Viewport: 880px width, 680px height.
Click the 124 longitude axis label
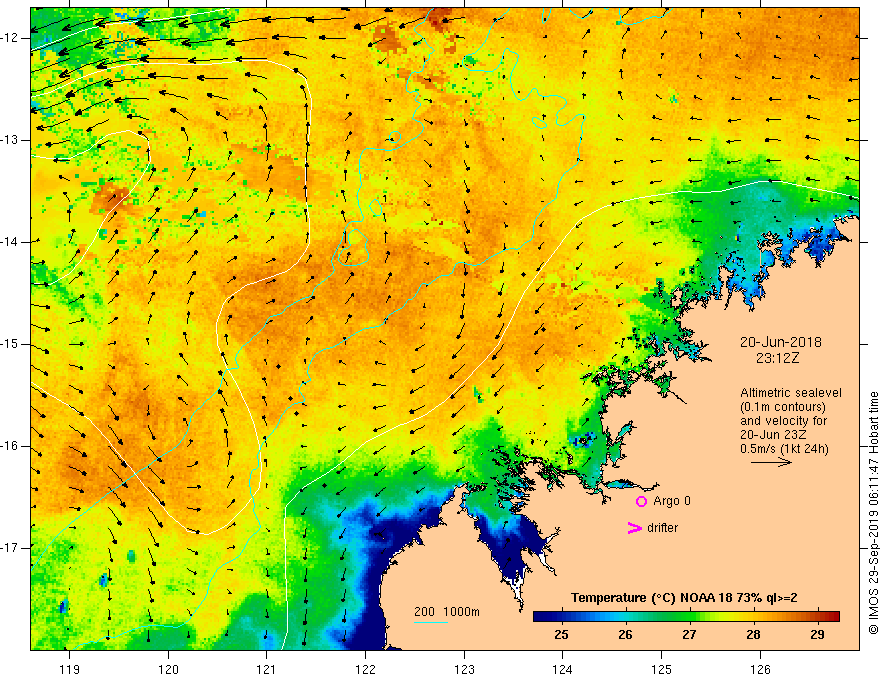click(563, 669)
